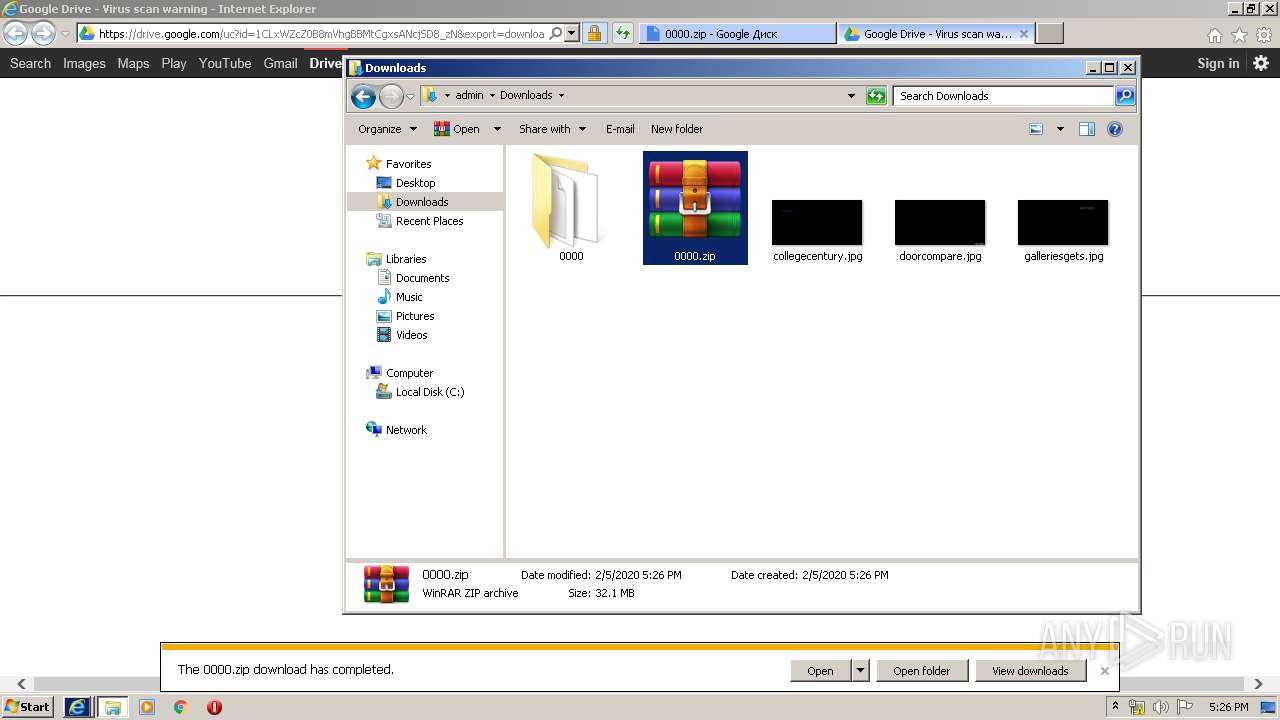Screen dimensions: 1280x720
Task: Click the Search Downloads field
Action: coord(1003,96)
